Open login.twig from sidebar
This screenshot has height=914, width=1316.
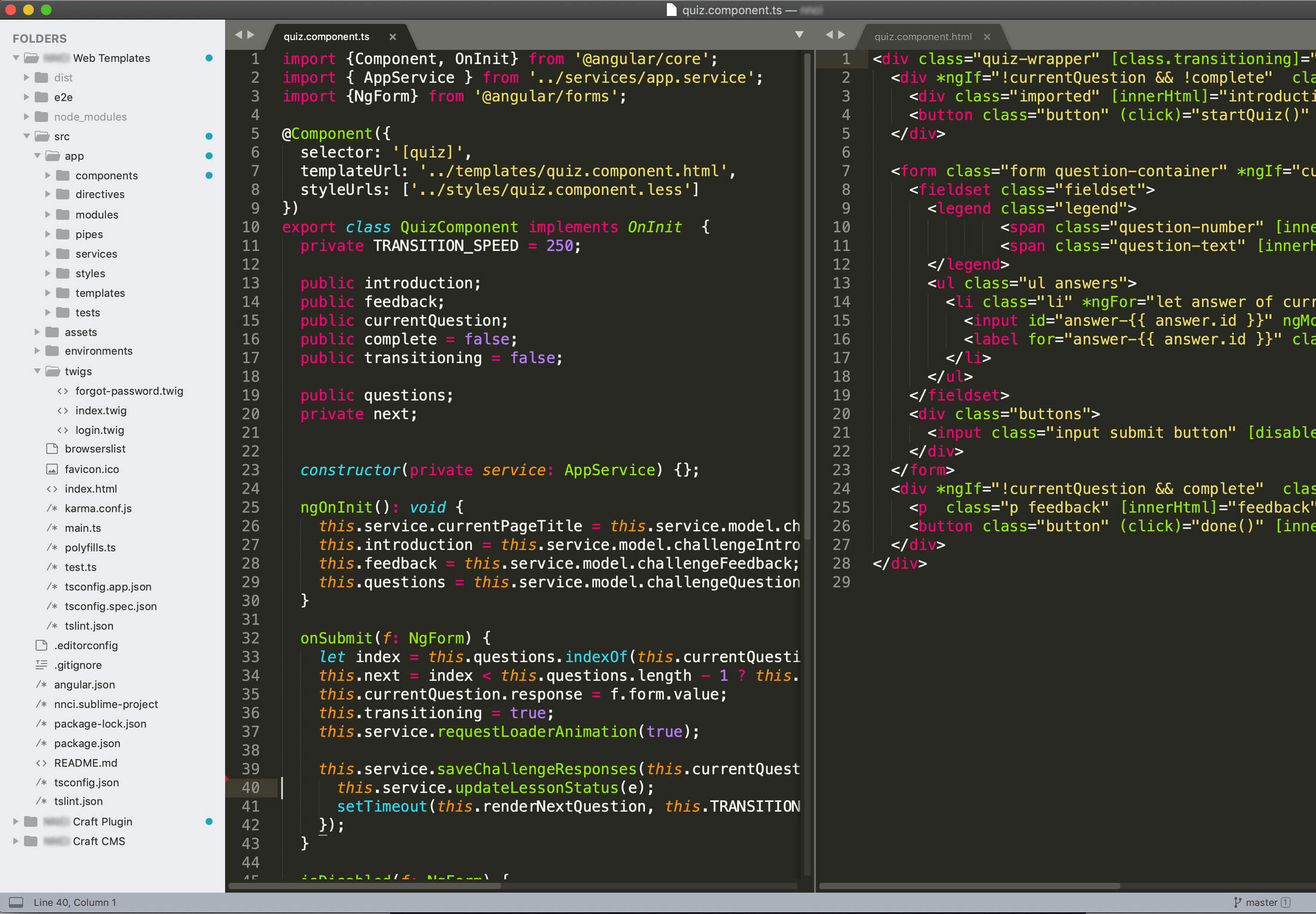[x=100, y=430]
